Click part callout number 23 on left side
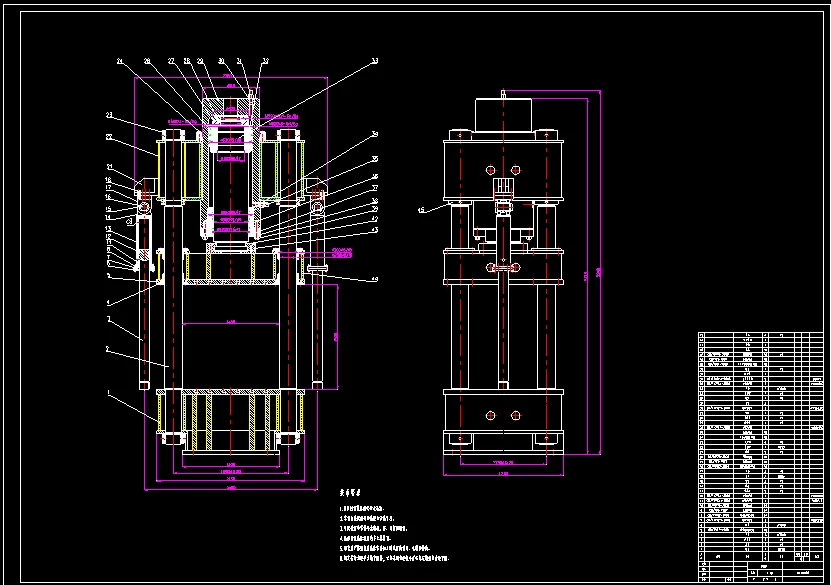Screen dimensions: 831x585 tap(109, 115)
